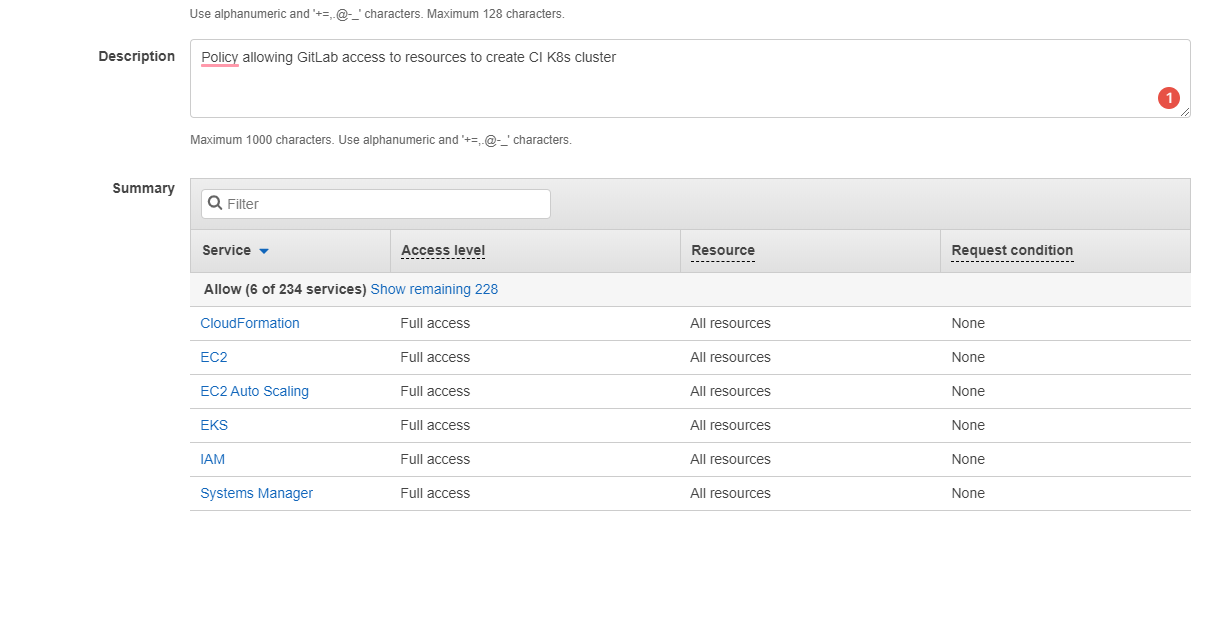Viewport: 1215px width, 640px height.
Task: Open the IAM service link
Action: point(213,459)
